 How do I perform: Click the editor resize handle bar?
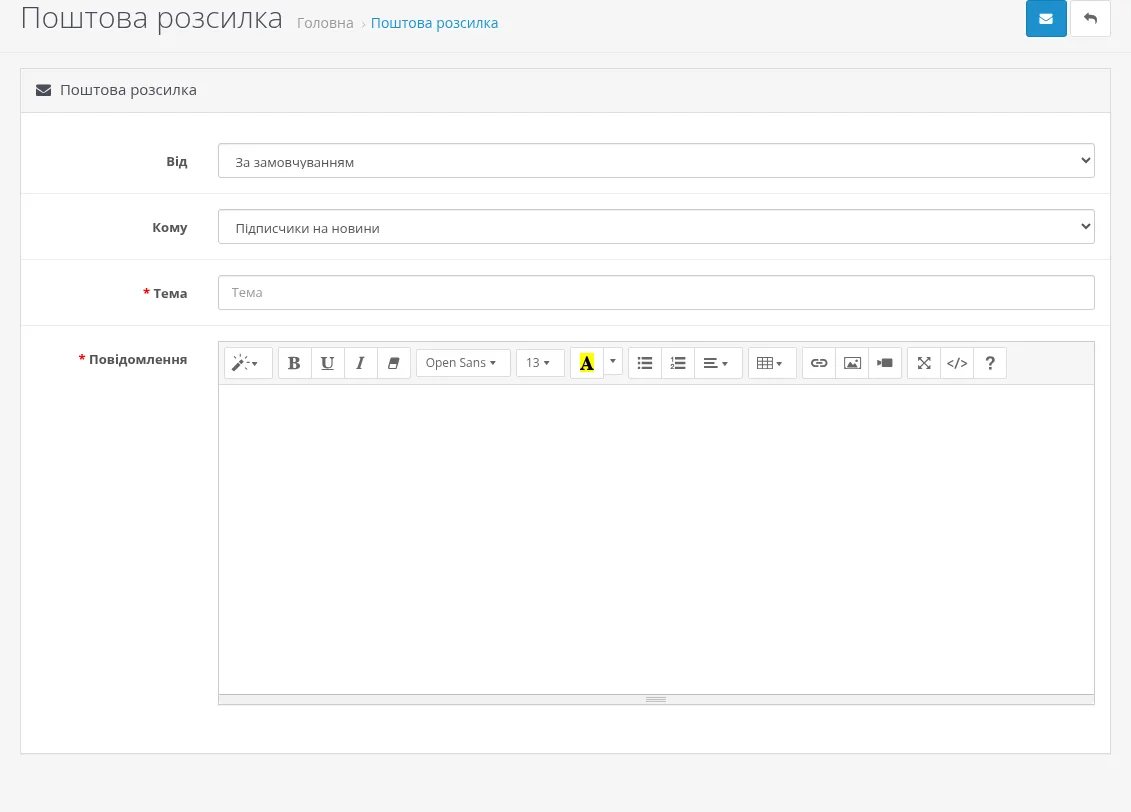(656, 700)
